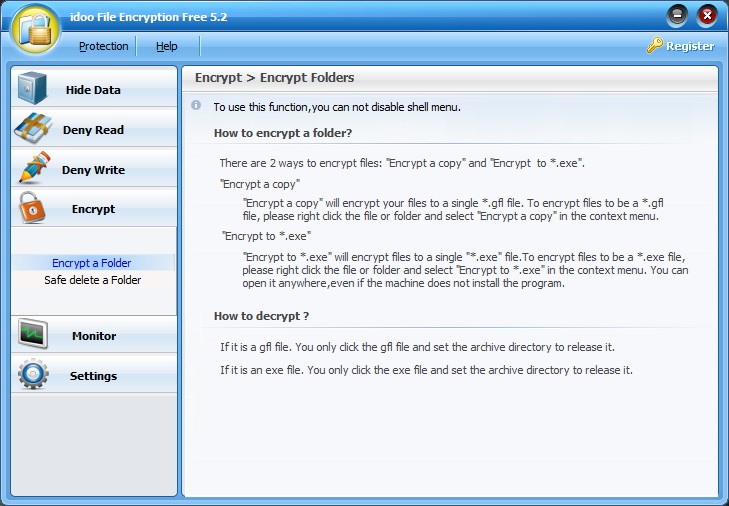Viewport: 729px width, 506px height.
Task: Expand the Monitor section
Action: point(94,334)
